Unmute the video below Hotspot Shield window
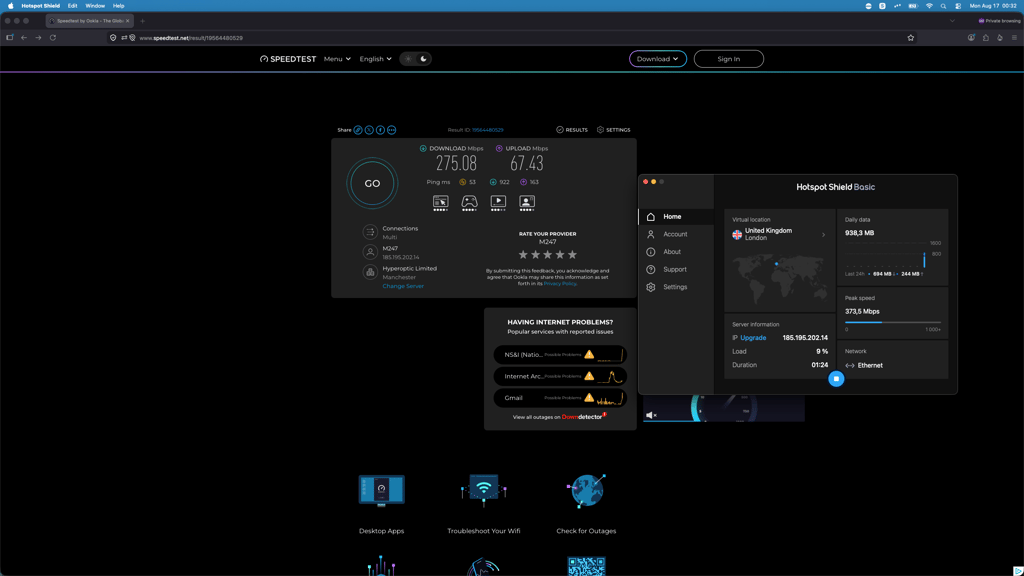The height and width of the screenshot is (576, 1024). pyautogui.click(x=650, y=415)
